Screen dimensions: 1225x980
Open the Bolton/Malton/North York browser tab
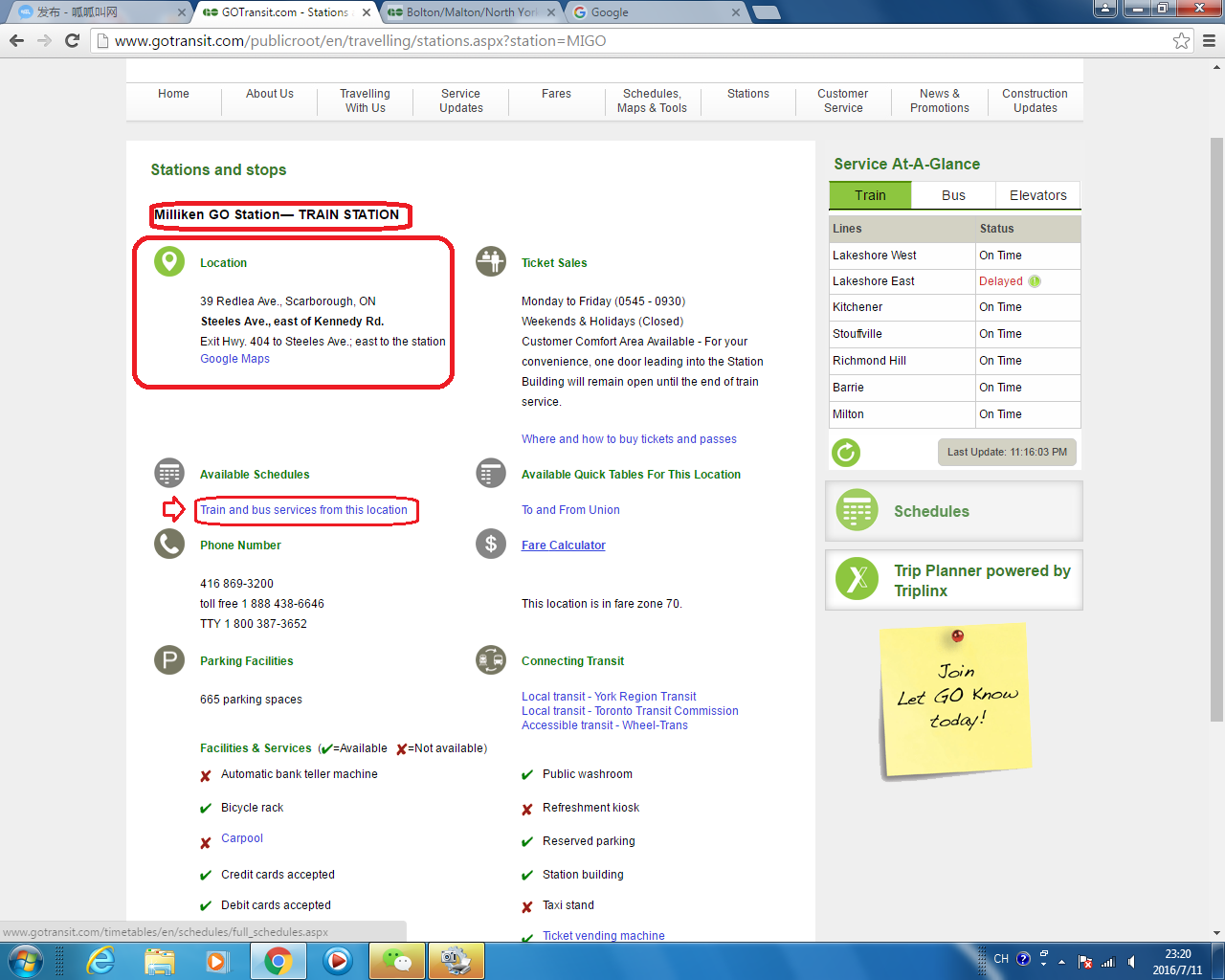point(471,12)
